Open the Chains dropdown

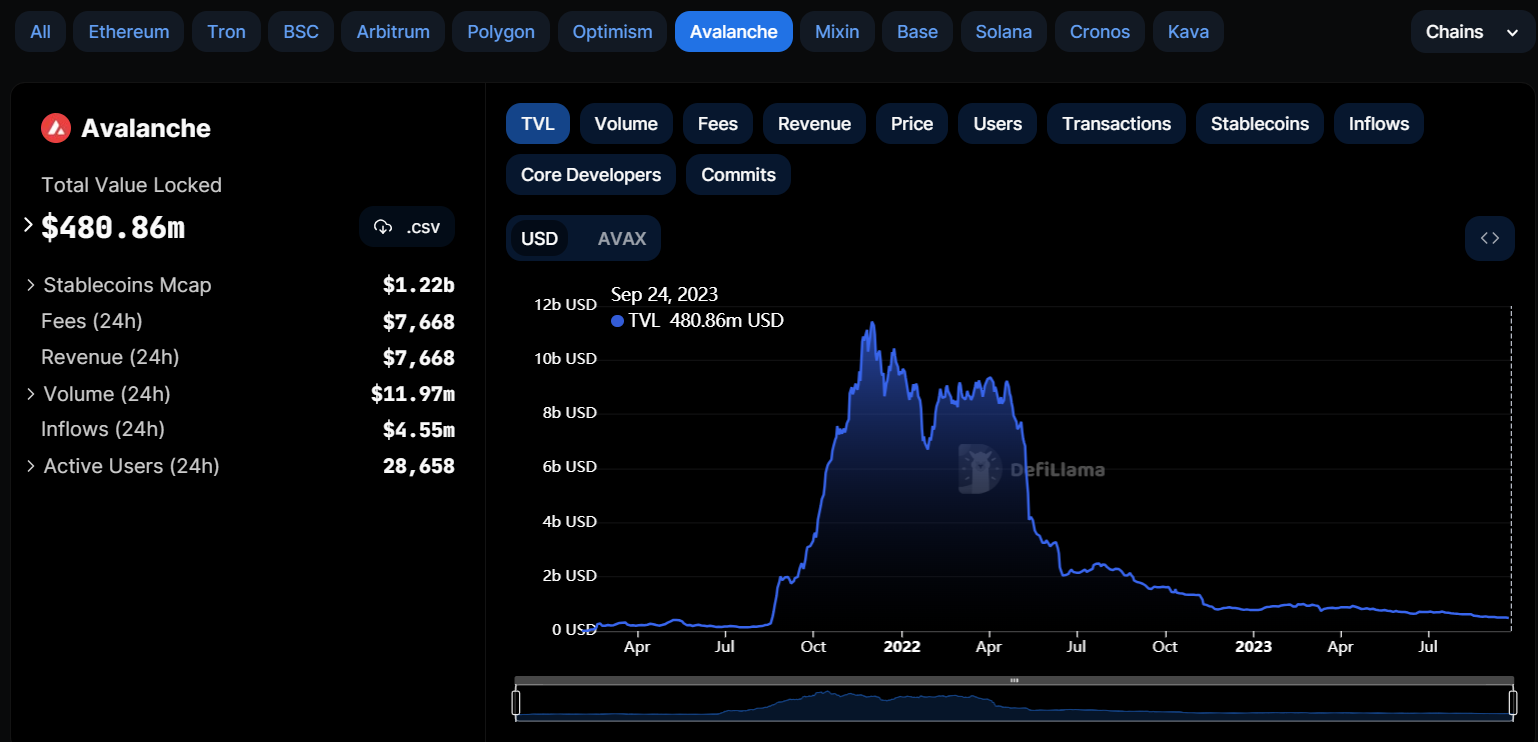pos(1471,32)
